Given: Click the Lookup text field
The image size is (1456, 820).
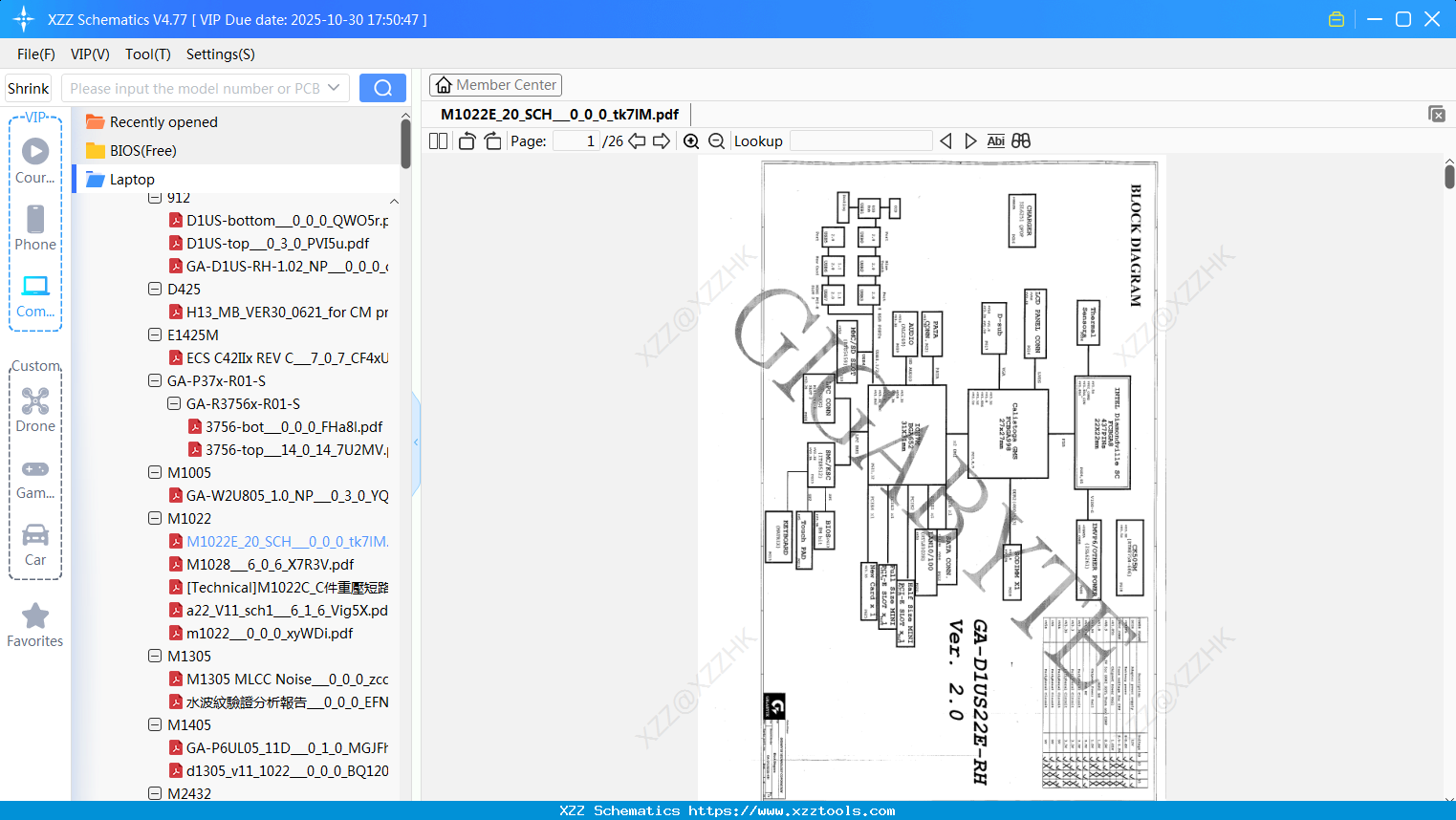Looking at the screenshot, I should [x=861, y=141].
